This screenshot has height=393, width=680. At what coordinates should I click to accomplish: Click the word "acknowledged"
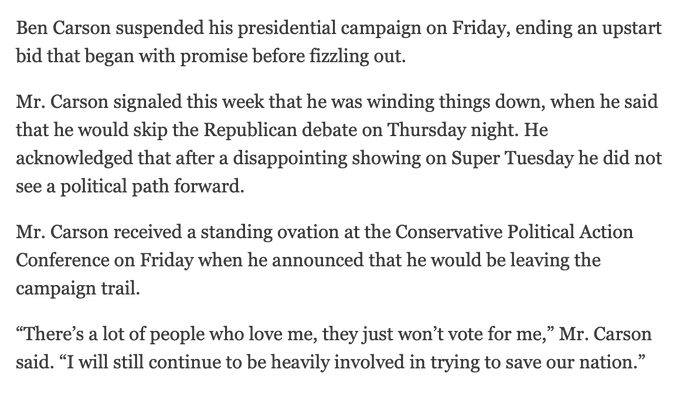pos(75,159)
